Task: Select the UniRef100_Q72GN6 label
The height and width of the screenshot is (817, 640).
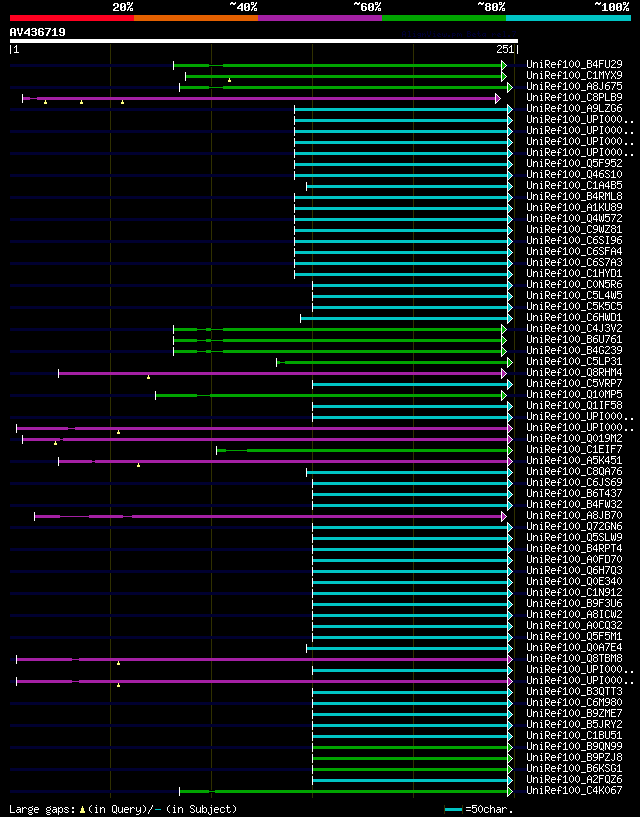Action: click(x=574, y=527)
